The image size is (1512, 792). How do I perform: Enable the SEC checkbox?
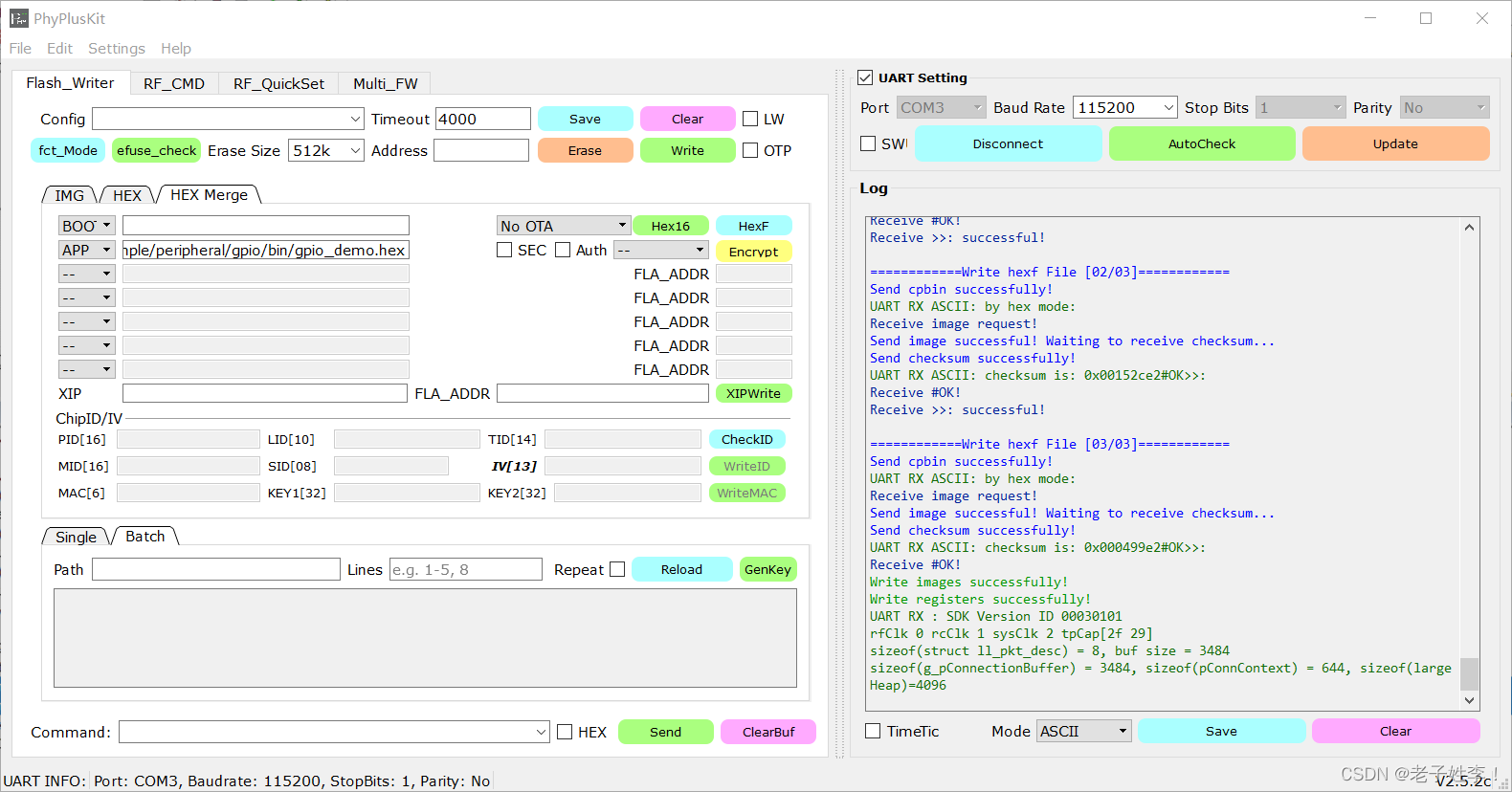(x=504, y=250)
